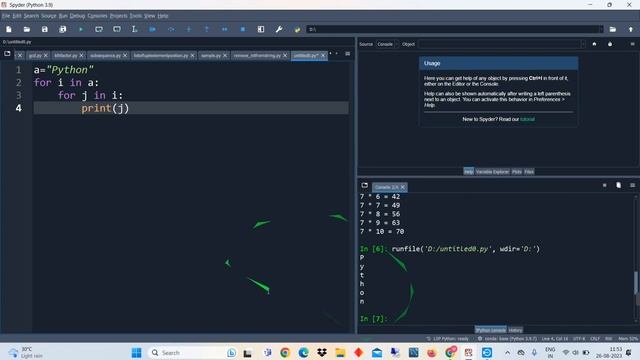The width and height of the screenshot is (640, 360).
Task: Close the Console 1/A tab
Action: click(402, 187)
